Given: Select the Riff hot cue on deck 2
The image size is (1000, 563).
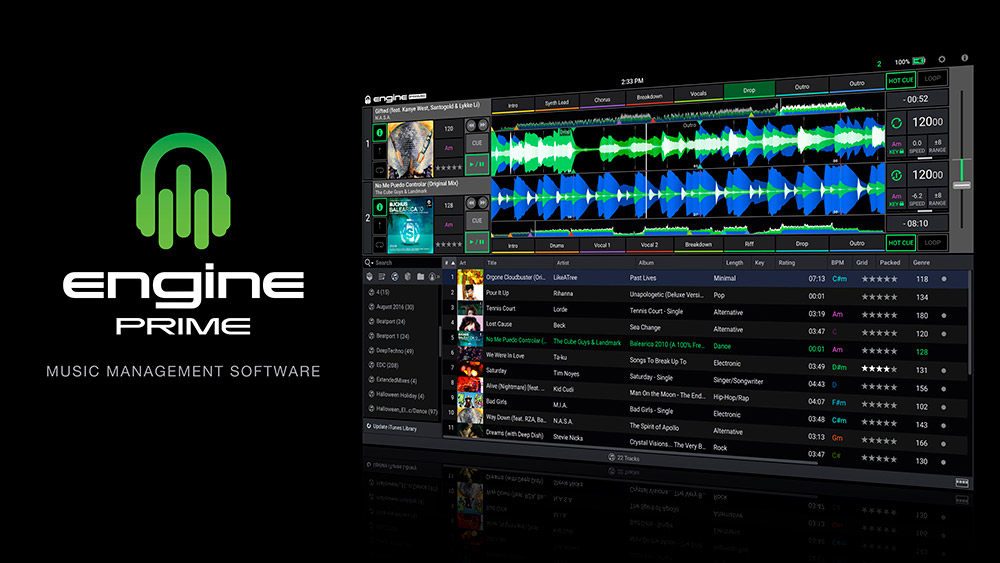Looking at the screenshot, I should [749, 243].
